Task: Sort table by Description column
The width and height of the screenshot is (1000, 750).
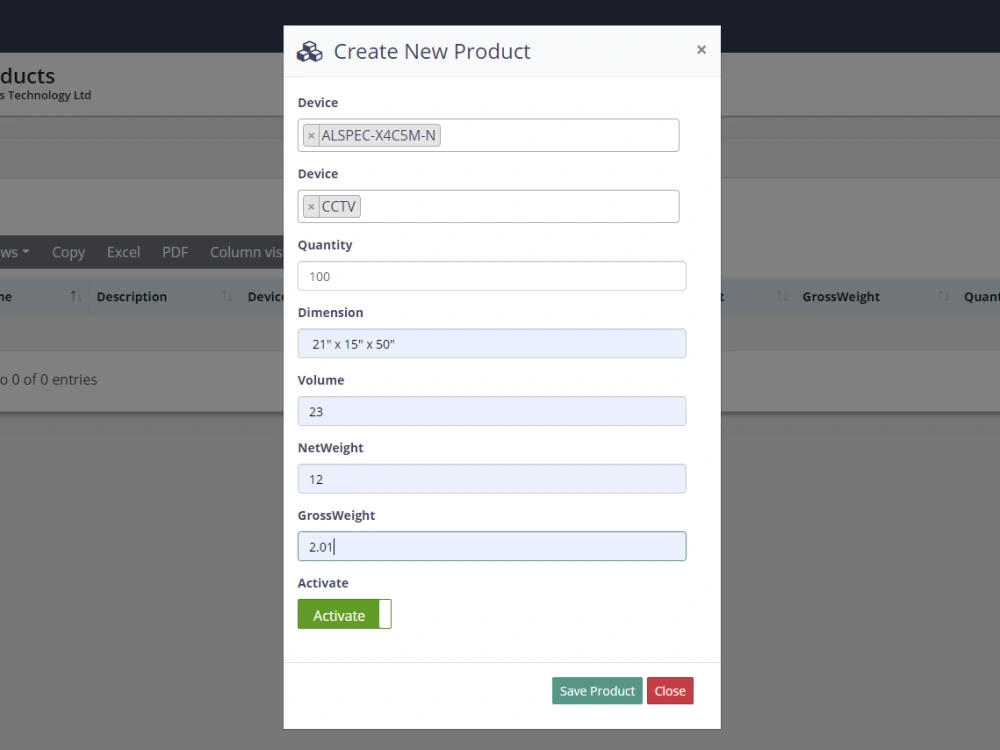Action: point(164,297)
